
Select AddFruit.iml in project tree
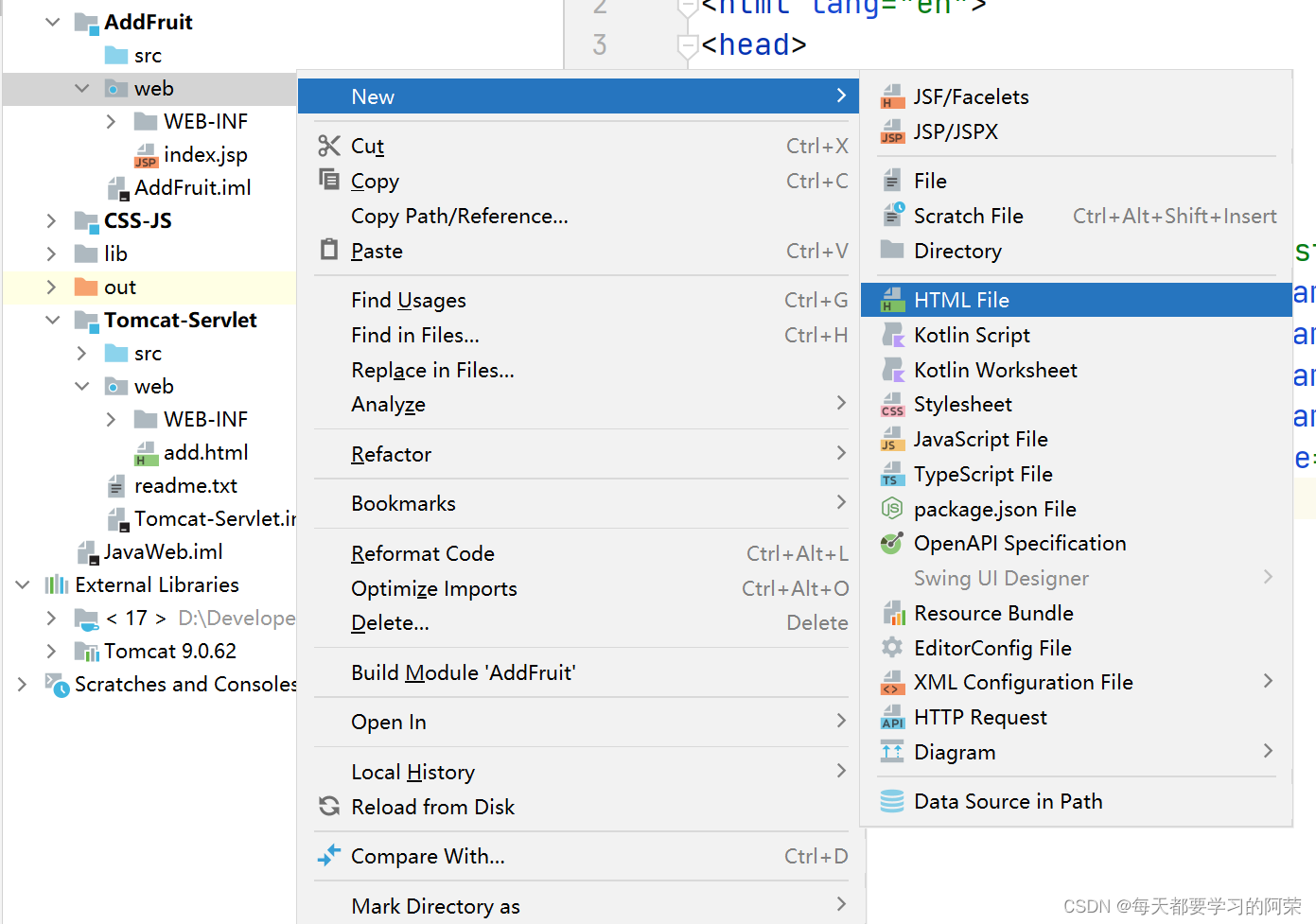click(x=192, y=187)
